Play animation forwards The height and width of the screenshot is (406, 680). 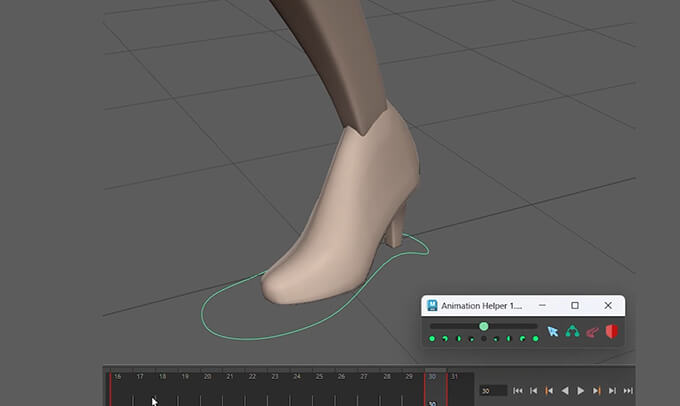(x=581, y=391)
